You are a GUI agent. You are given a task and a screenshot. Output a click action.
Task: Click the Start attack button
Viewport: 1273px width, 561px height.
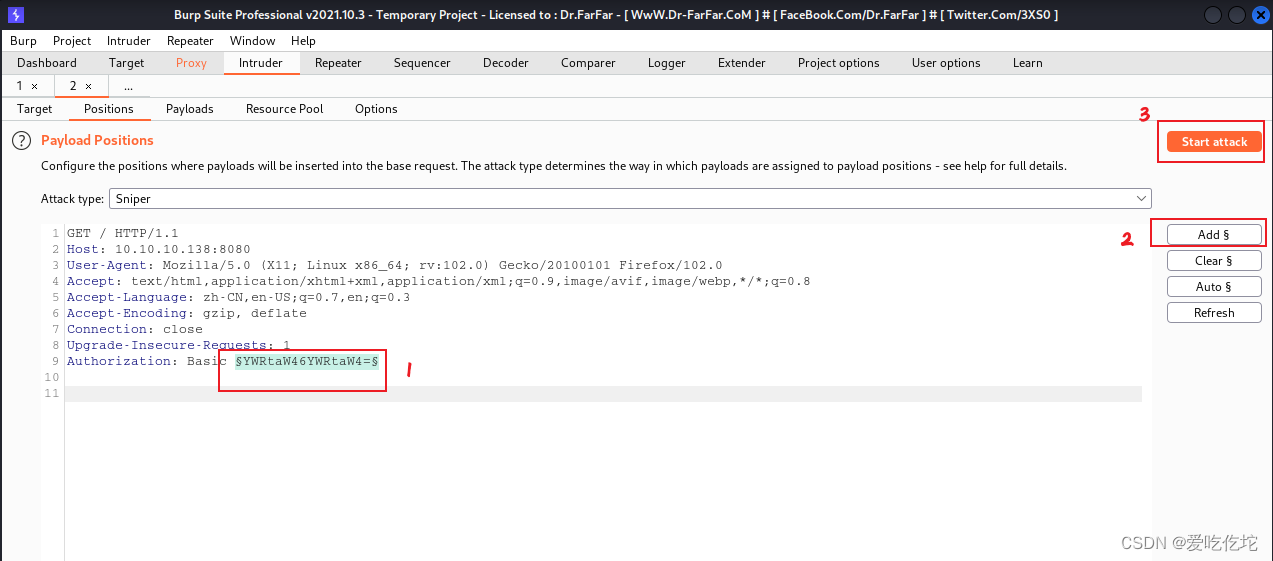[x=1214, y=142]
